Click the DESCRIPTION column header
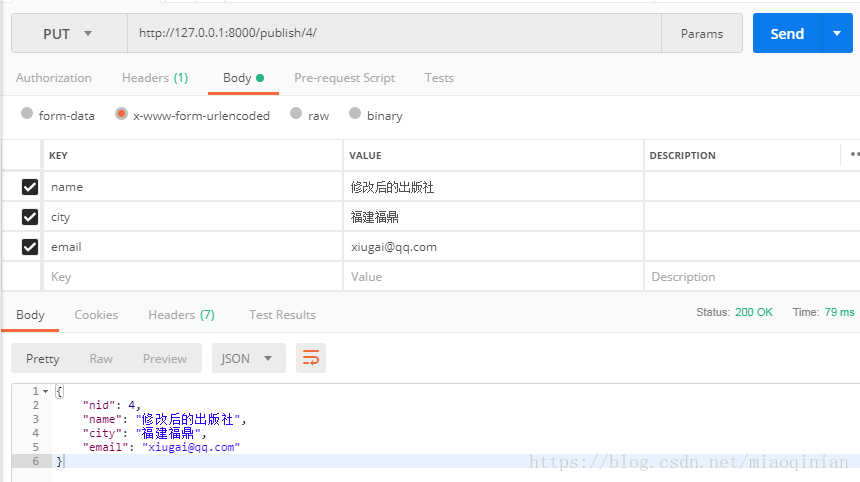The height and width of the screenshot is (482, 860). pos(682,156)
